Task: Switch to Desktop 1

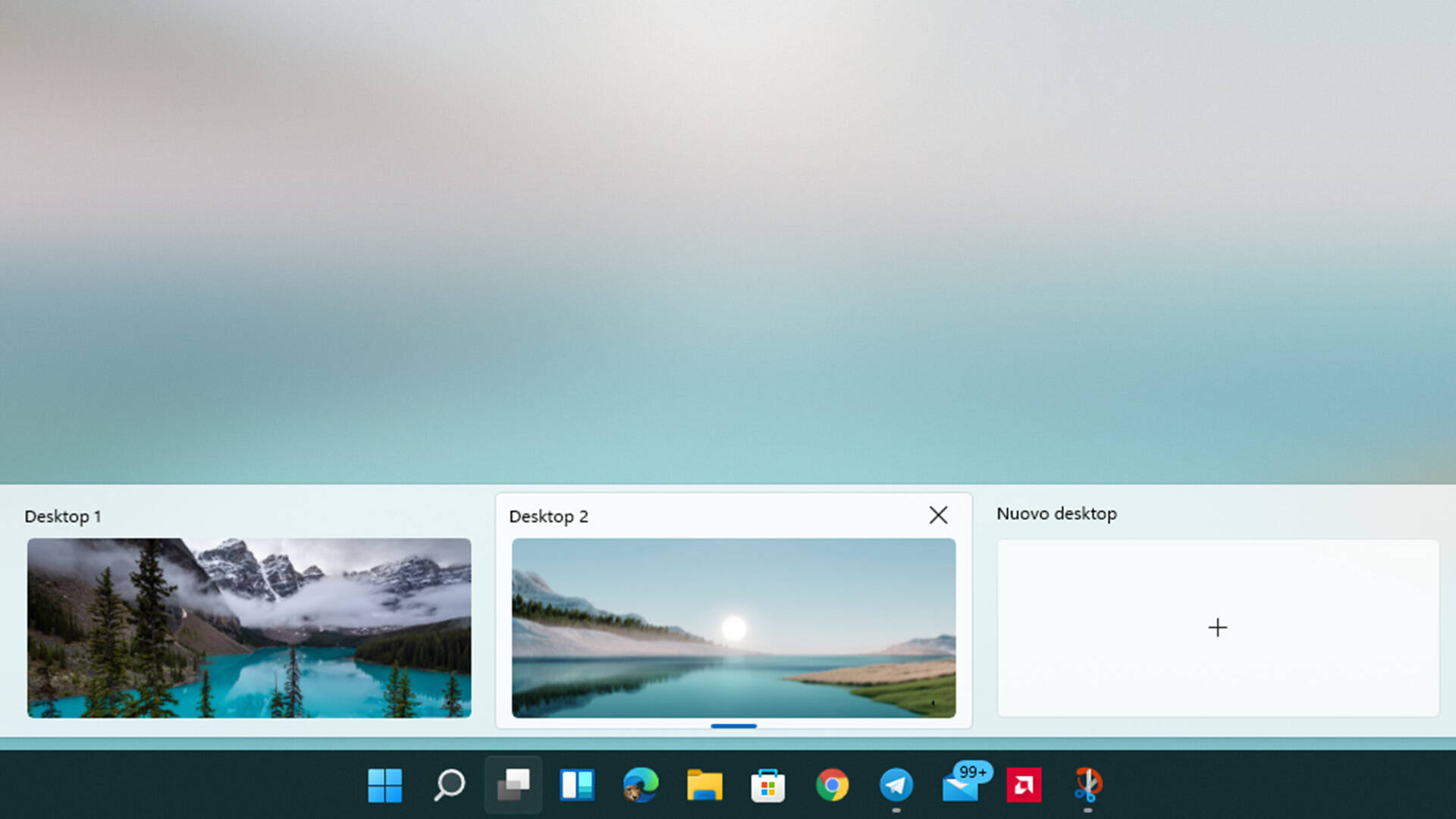Action: [249, 628]
